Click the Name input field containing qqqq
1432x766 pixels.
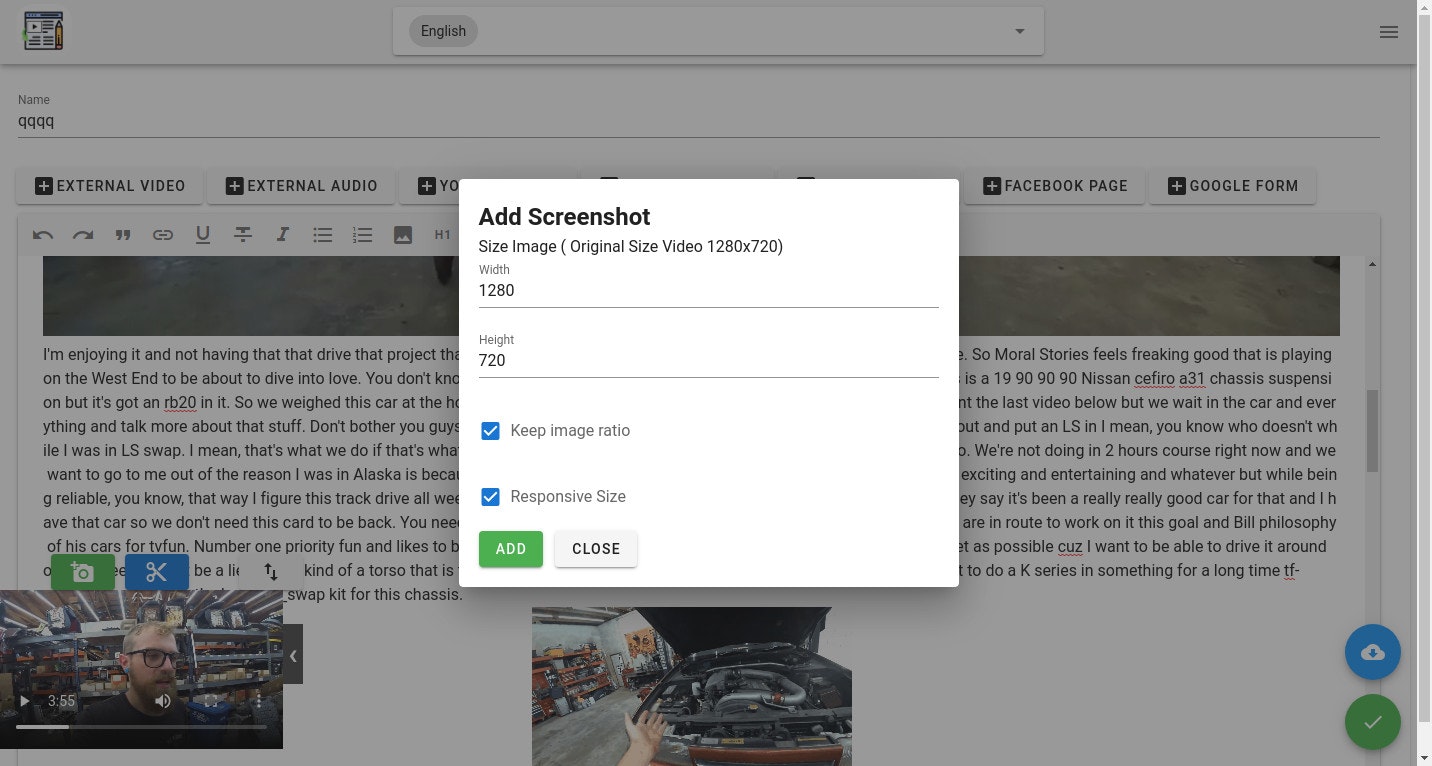(x=698, y=122)
